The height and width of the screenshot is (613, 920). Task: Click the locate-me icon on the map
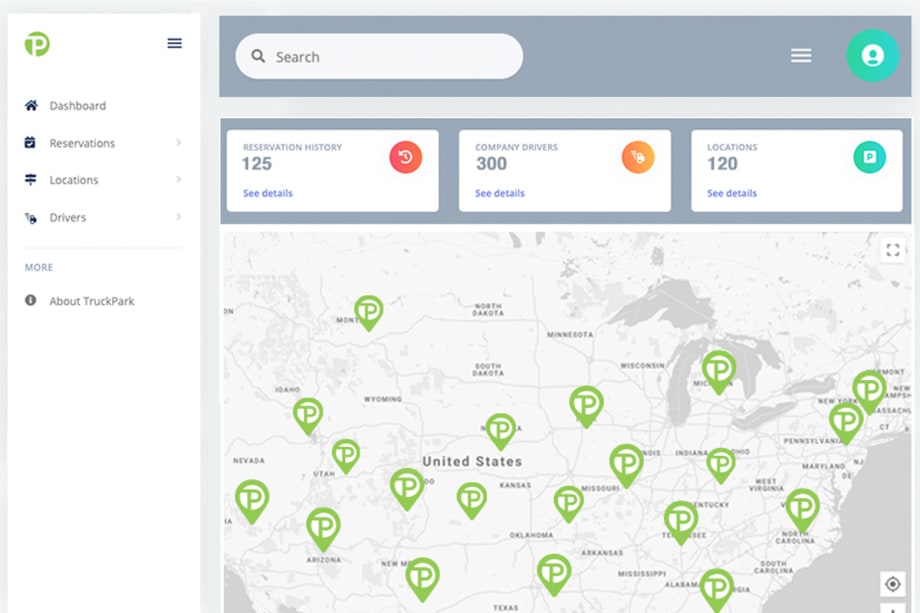[x=895, y=583]
